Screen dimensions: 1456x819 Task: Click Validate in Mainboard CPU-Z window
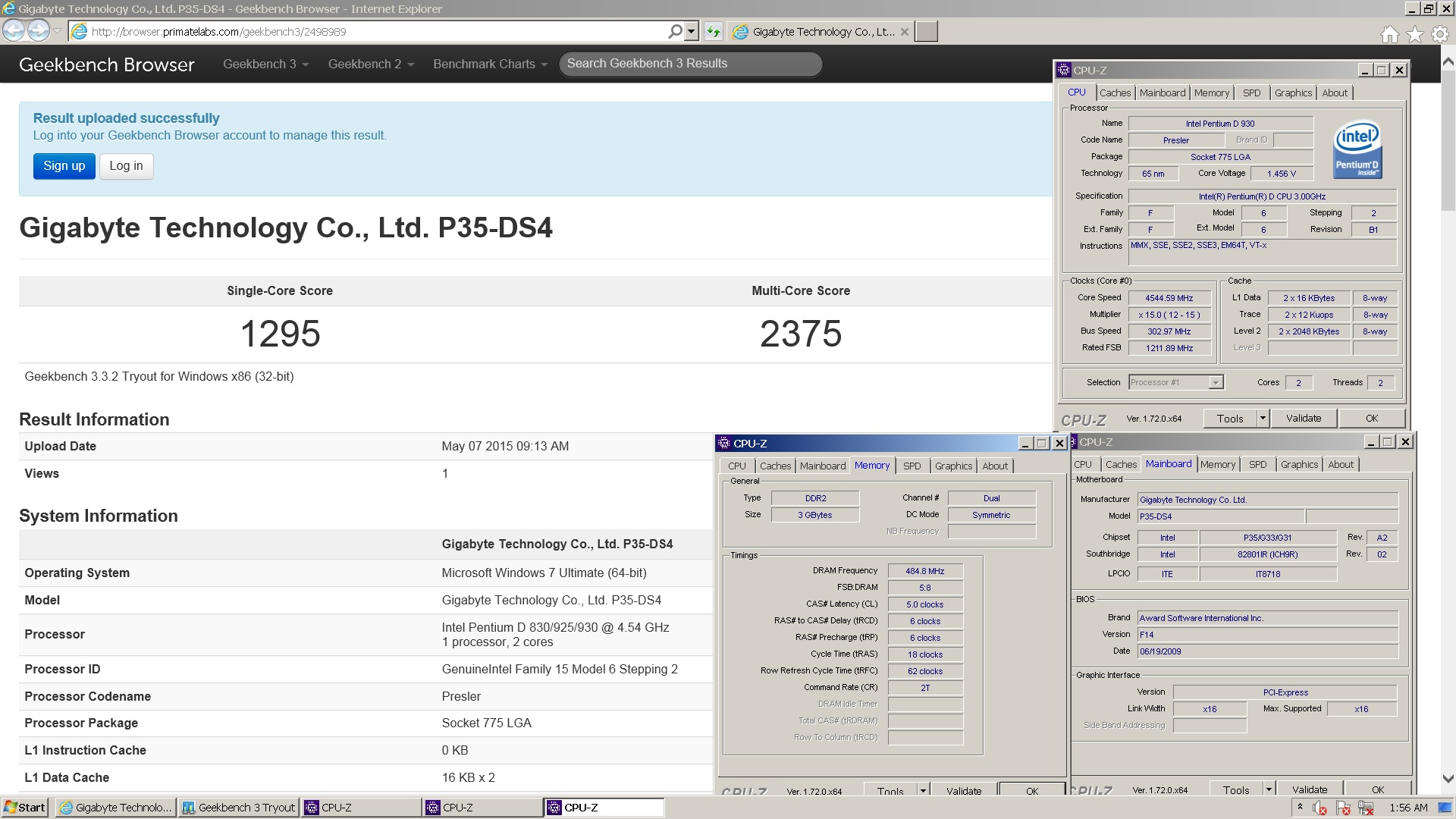[1310, 789]
